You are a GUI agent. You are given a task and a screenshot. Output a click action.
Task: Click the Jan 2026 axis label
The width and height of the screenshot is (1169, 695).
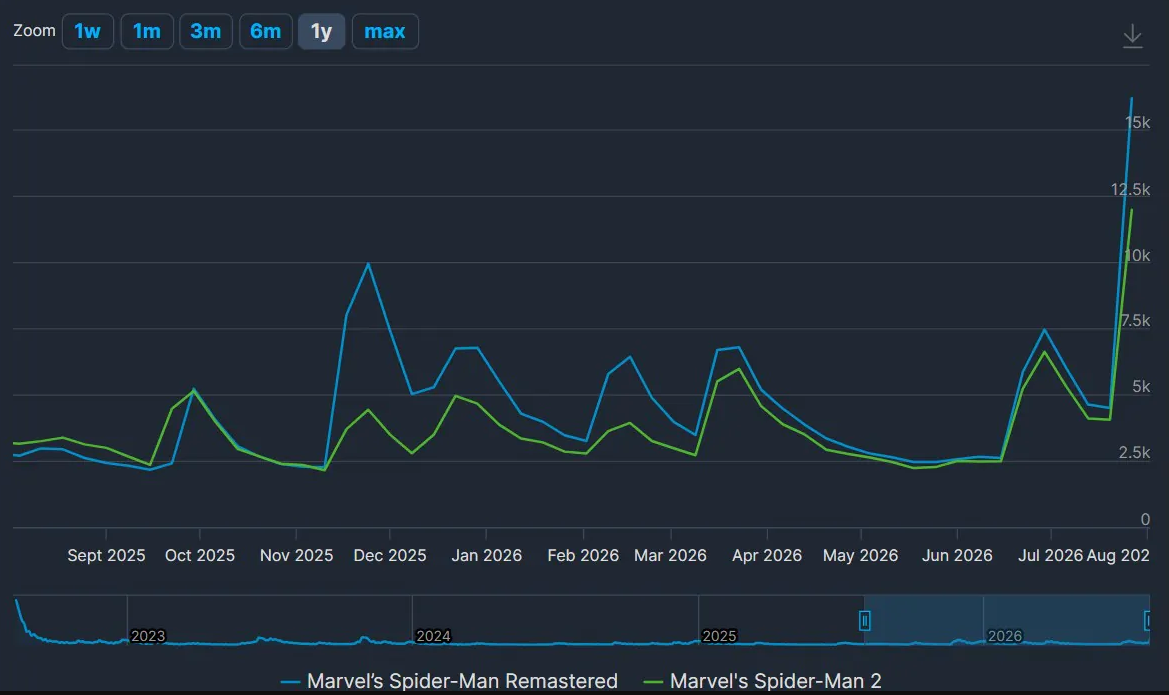(x=486, y=556)
